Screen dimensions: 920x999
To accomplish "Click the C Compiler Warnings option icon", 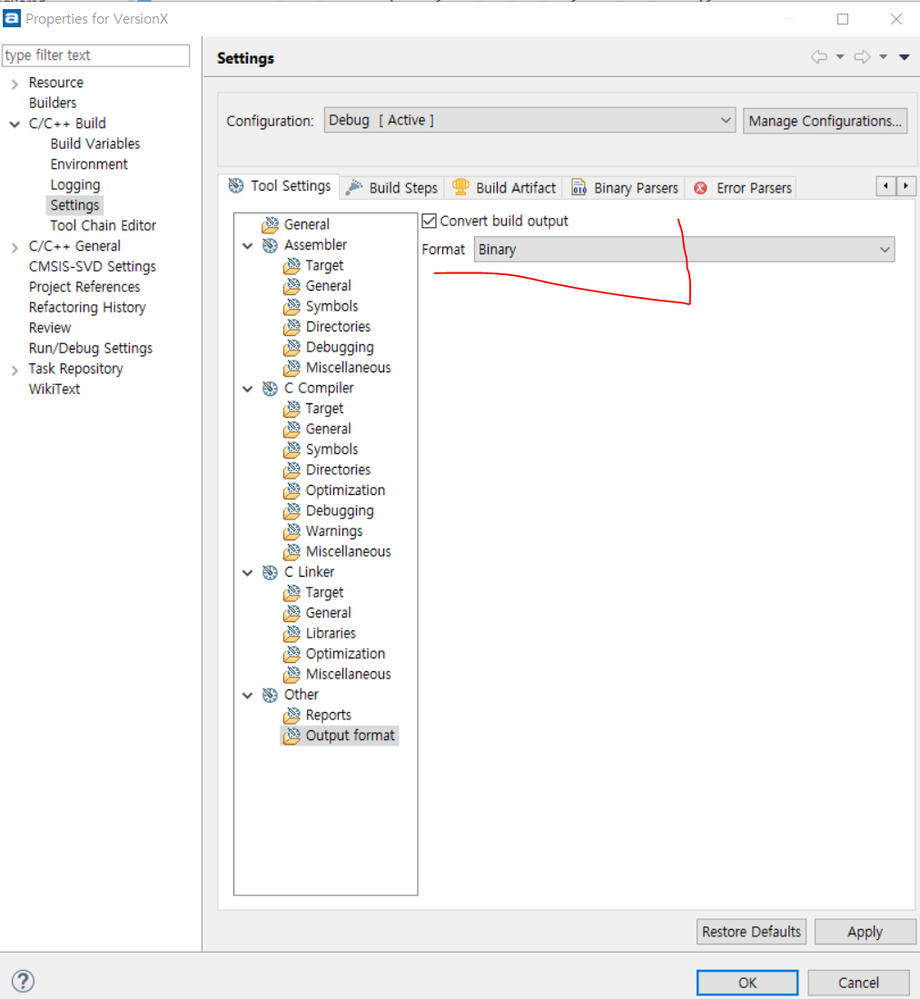I will [292, 531].
